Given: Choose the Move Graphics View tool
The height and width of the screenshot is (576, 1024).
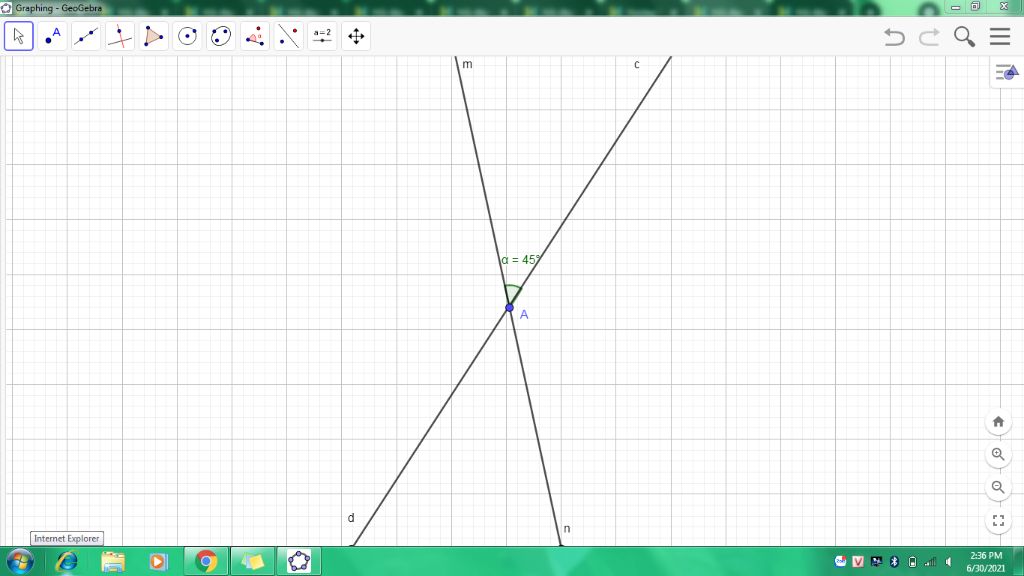Looking at the screenshot, I should [356, 36].
